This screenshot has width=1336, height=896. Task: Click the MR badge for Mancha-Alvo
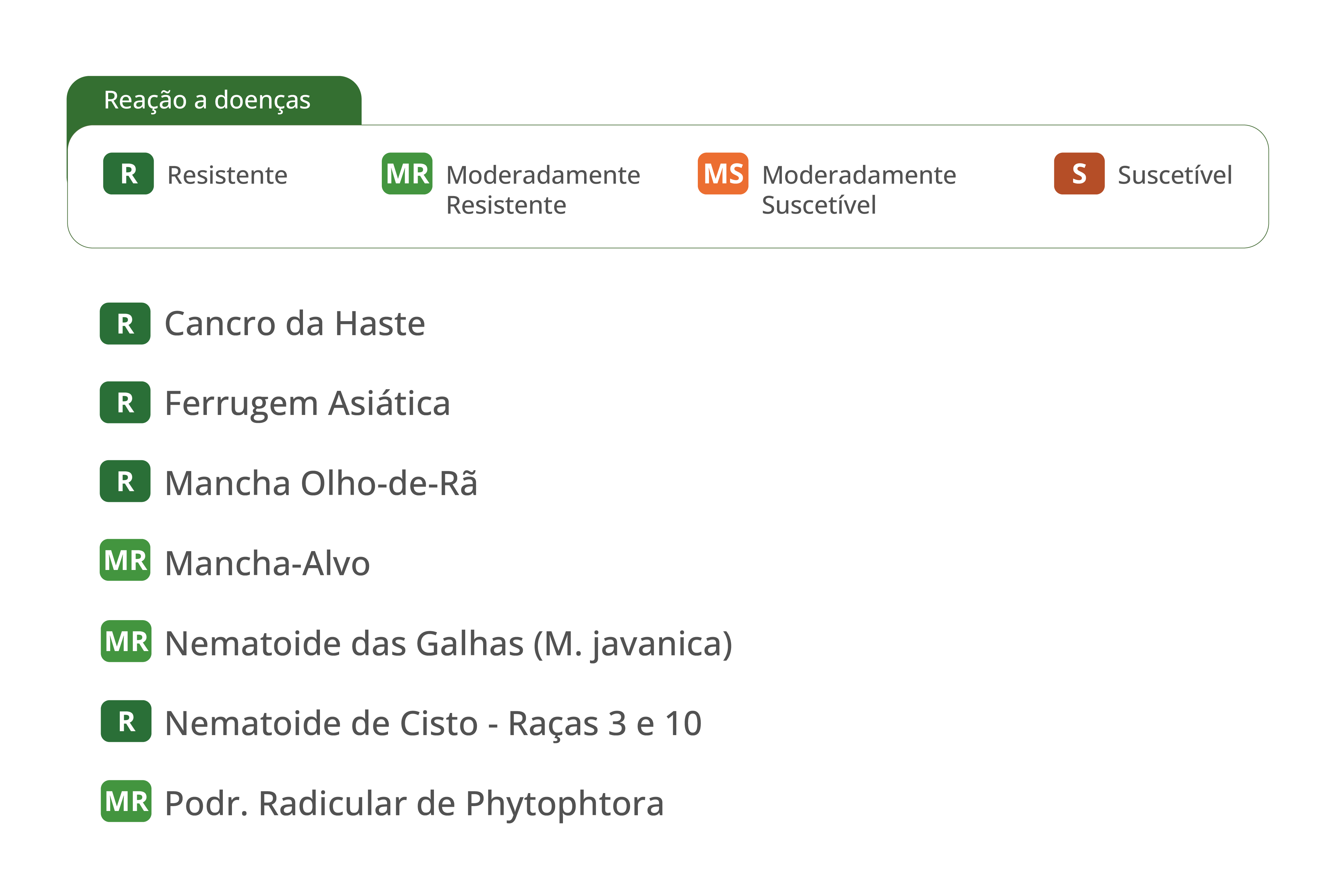[x=125, y=560]
